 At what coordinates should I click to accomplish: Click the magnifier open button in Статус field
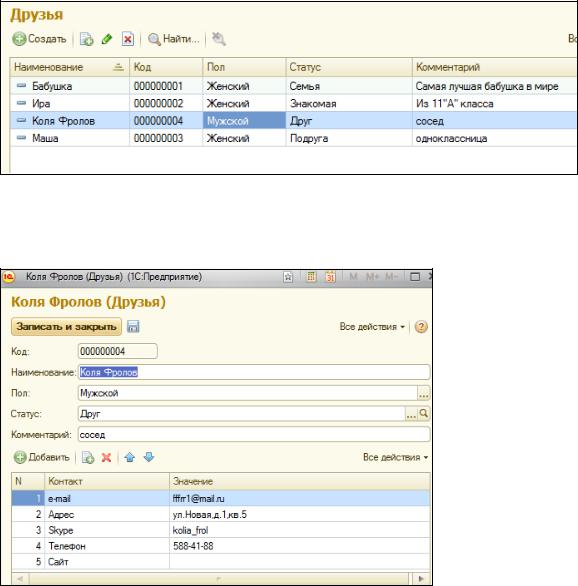click(424, 413)
